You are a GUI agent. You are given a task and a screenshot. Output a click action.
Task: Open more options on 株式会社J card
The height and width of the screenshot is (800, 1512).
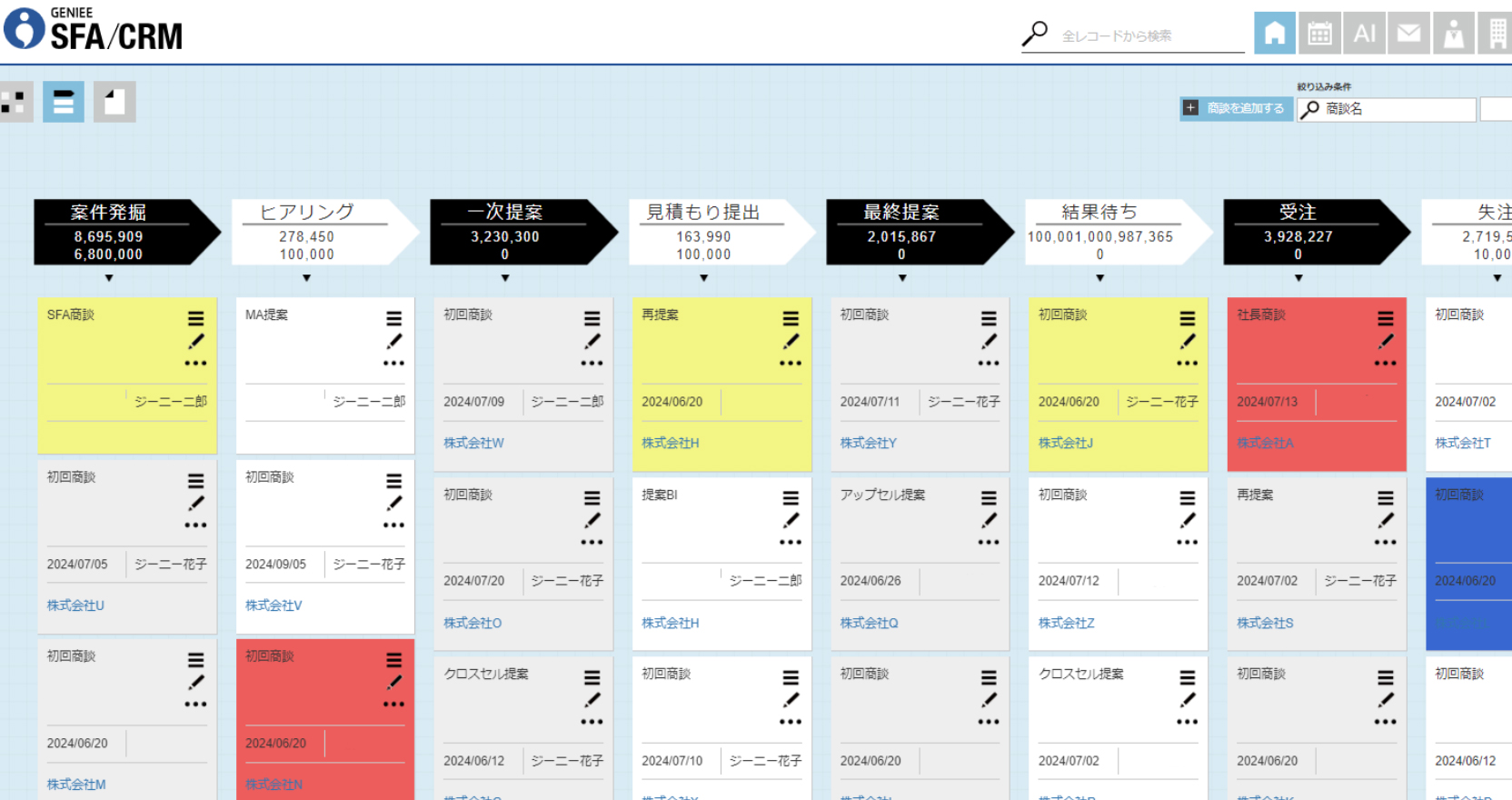(x=1187, y=363)
